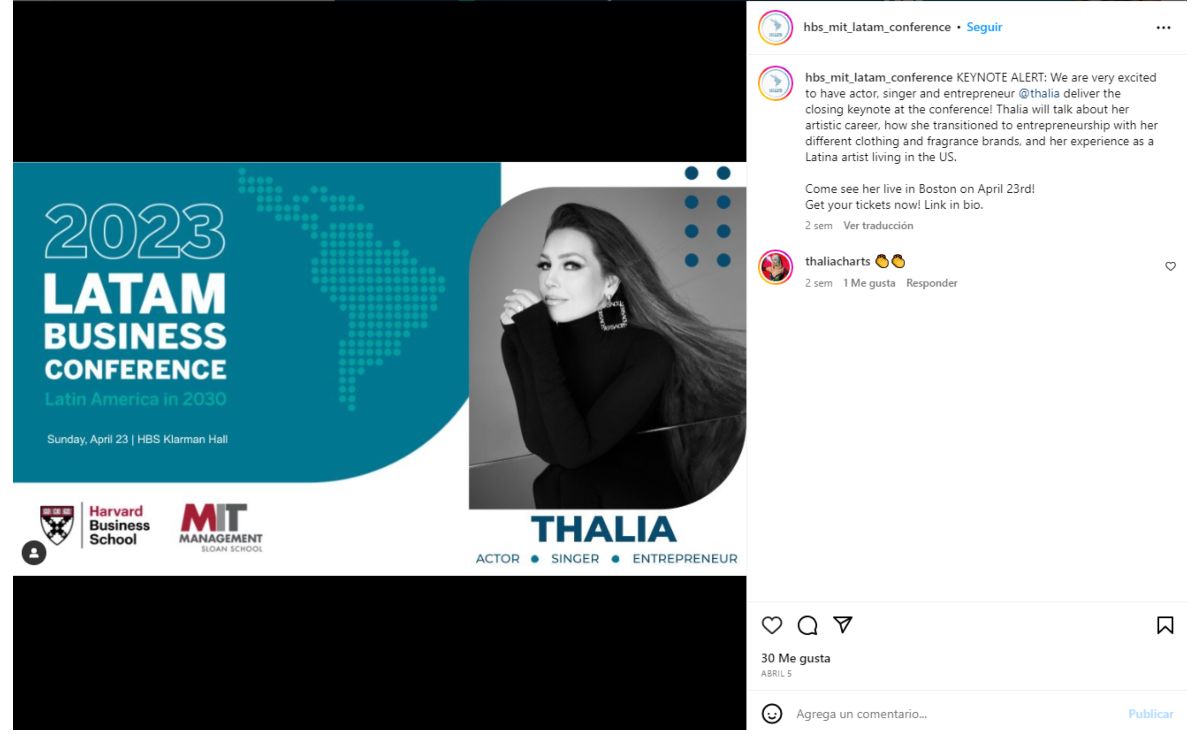
Task: Open the three-dot more options menu
Action: 1163,28
